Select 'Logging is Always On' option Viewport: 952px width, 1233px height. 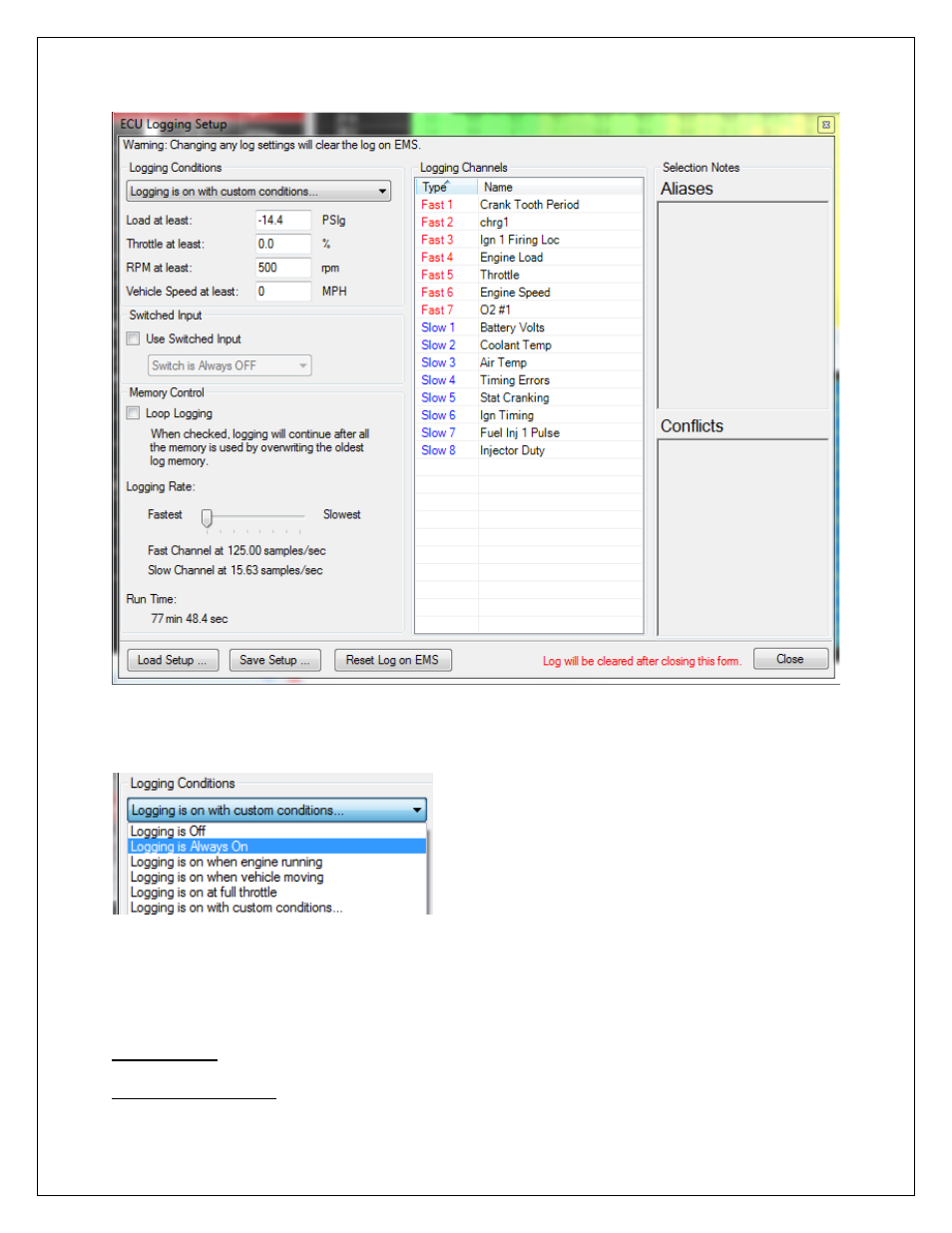point(277,847)
